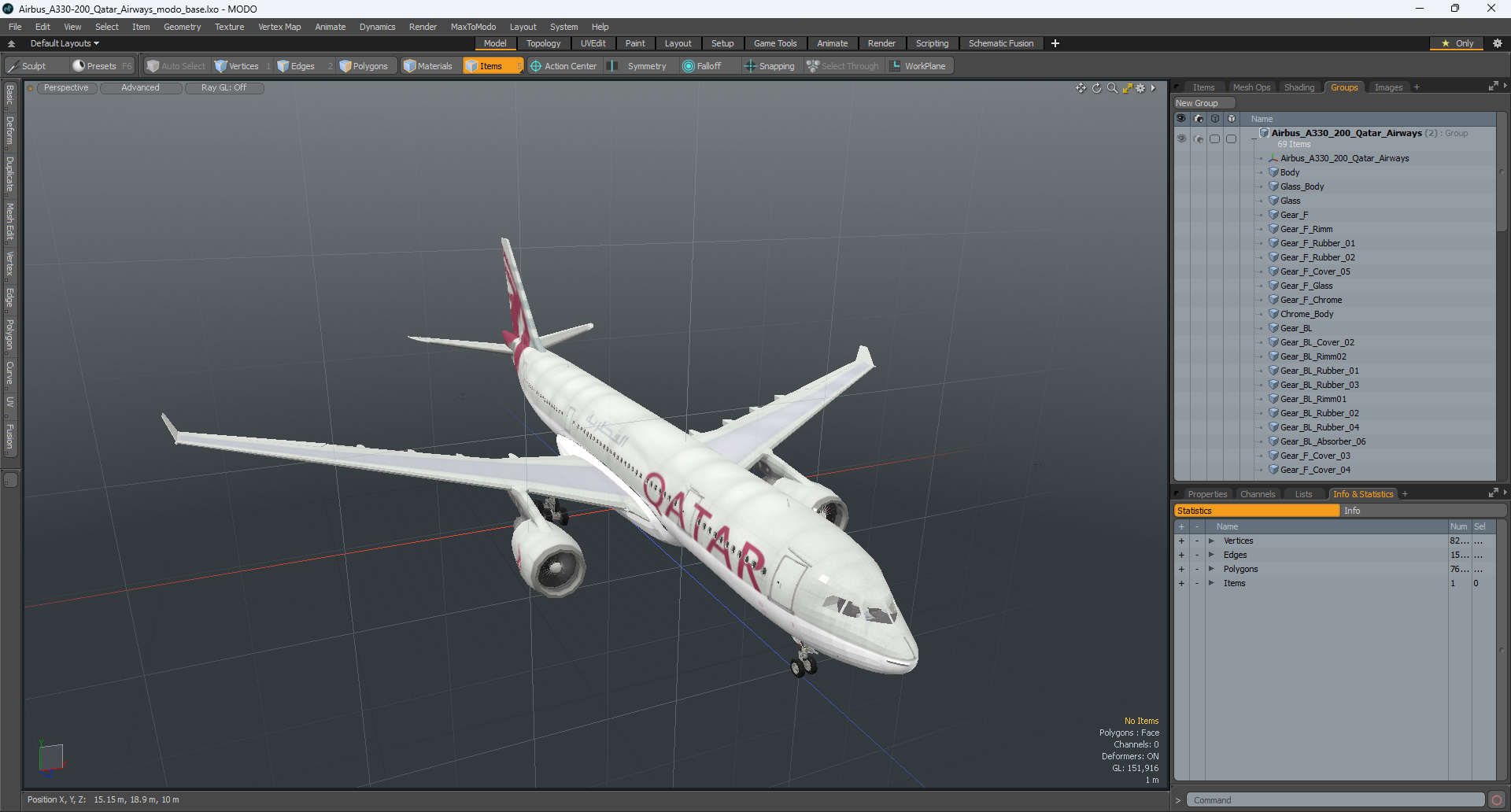1511x812 pixels.
Task: Expand the Items statistics row
Action: [1211, 583]
